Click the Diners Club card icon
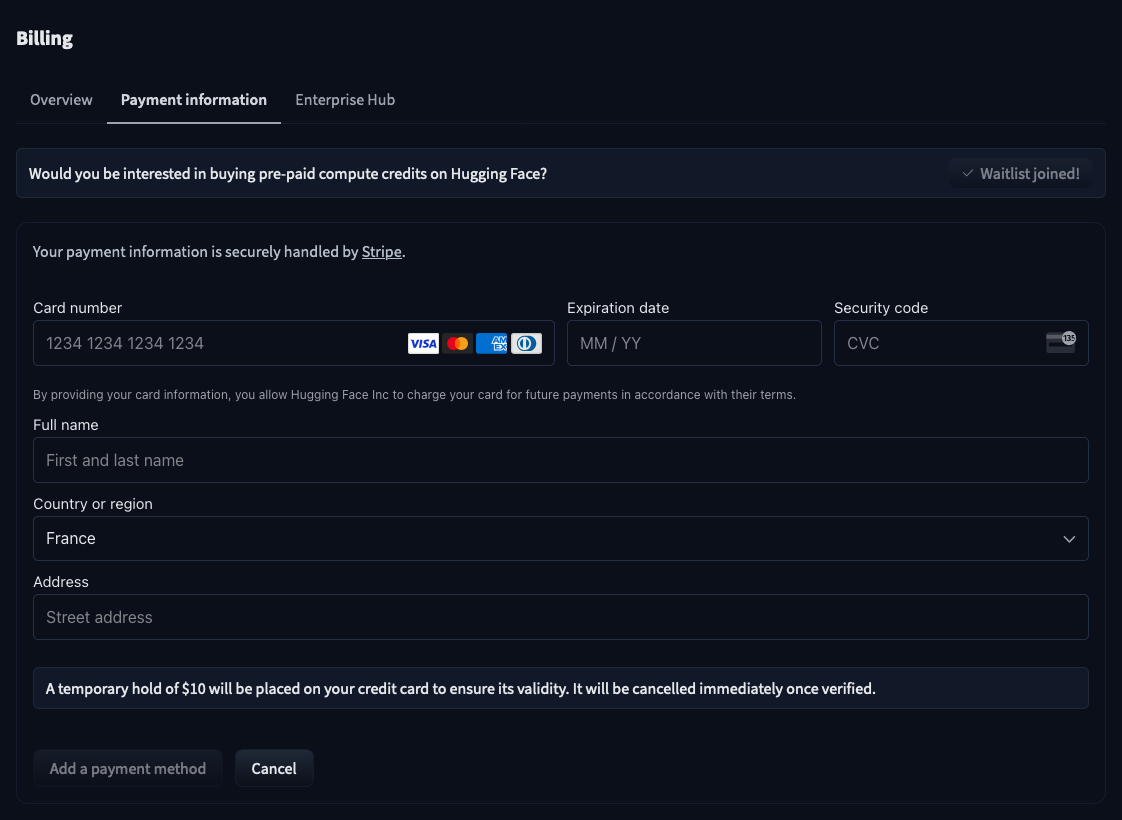The height and width of the screenshot is (820, 1122). point(526,343)
